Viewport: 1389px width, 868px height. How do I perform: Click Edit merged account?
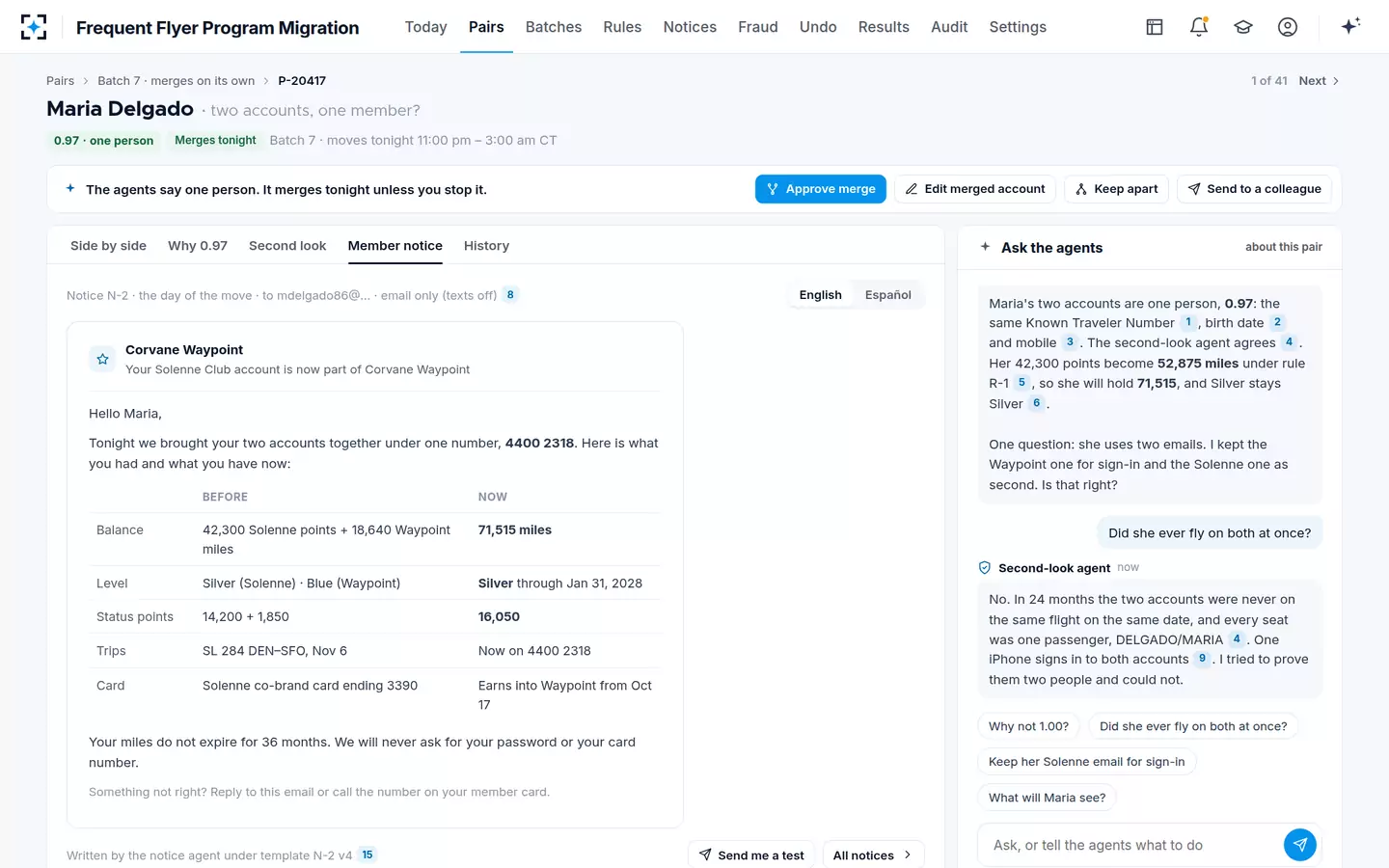975,189
